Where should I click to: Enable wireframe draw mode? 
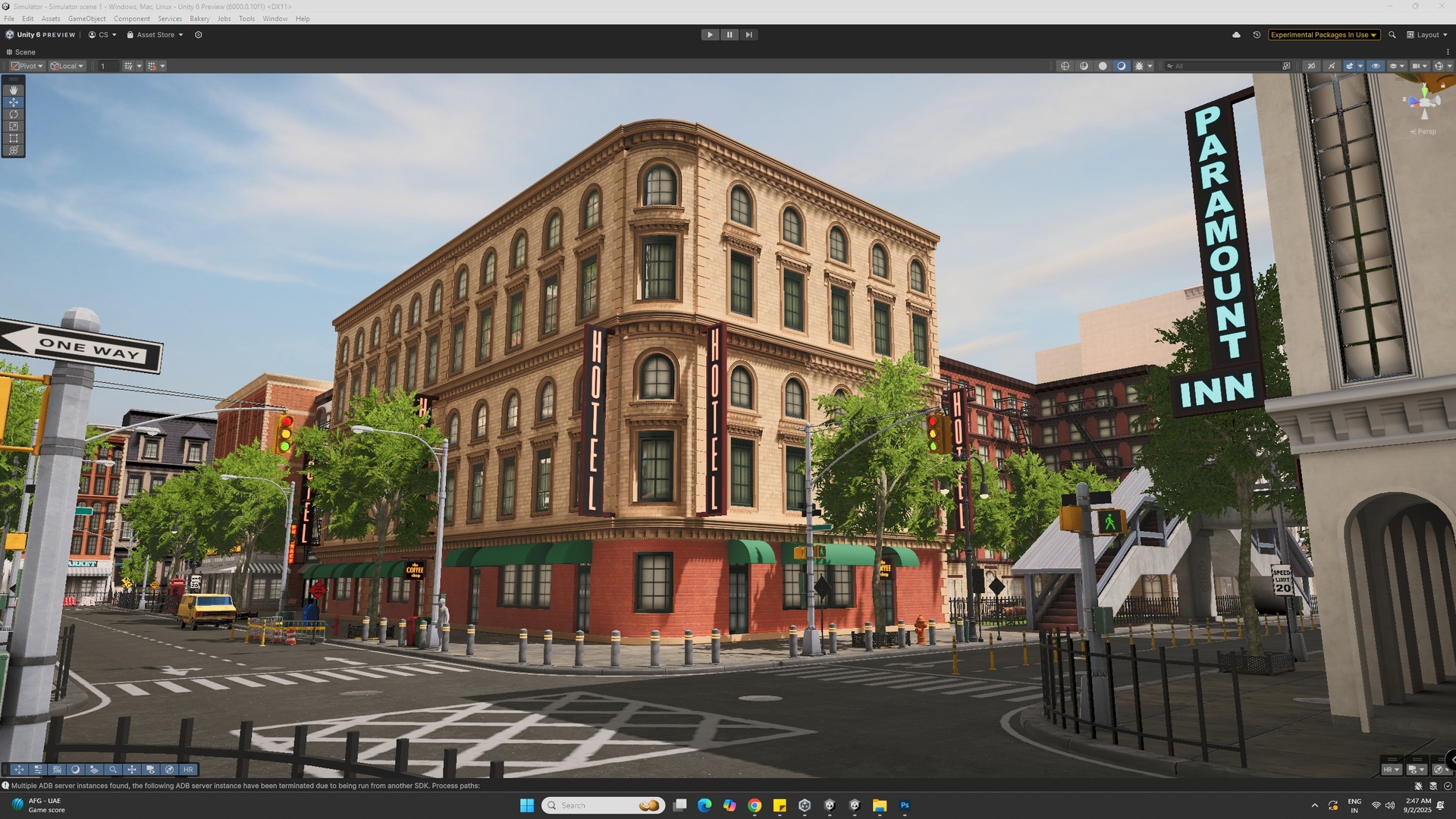pos(1065,66)
